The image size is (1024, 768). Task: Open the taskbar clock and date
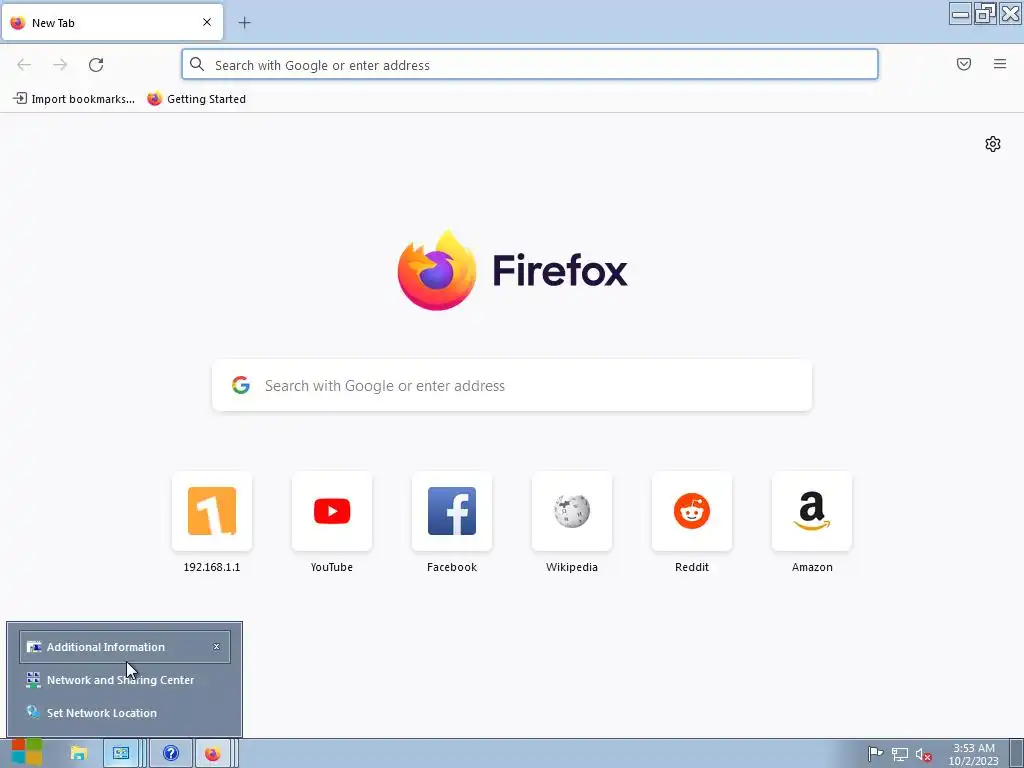(x=974, y=754)
